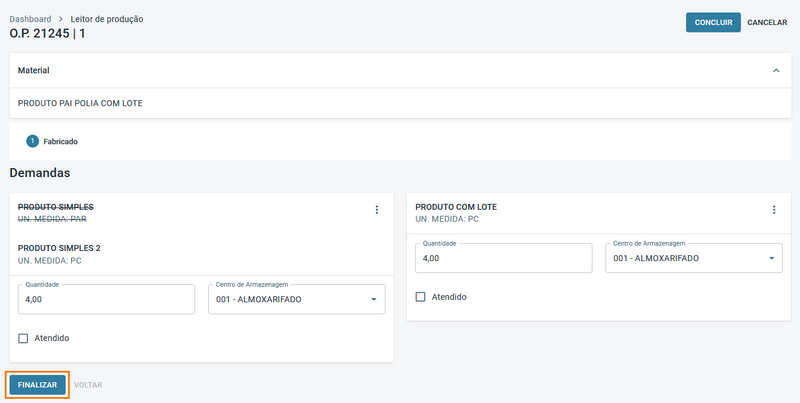Viewport: 800px width, 403px height.
Task: Click the VOLTAR button
Action: point(88,384)
